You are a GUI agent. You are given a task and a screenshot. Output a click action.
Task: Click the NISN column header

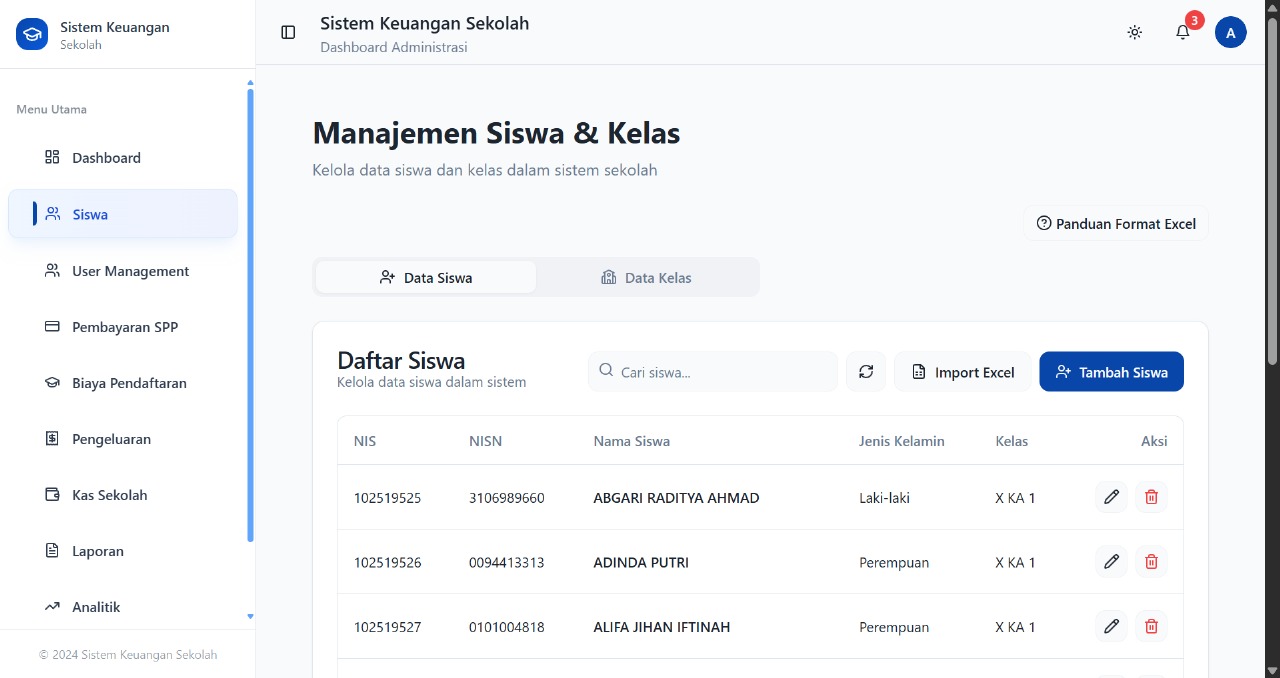pos(485,441)
